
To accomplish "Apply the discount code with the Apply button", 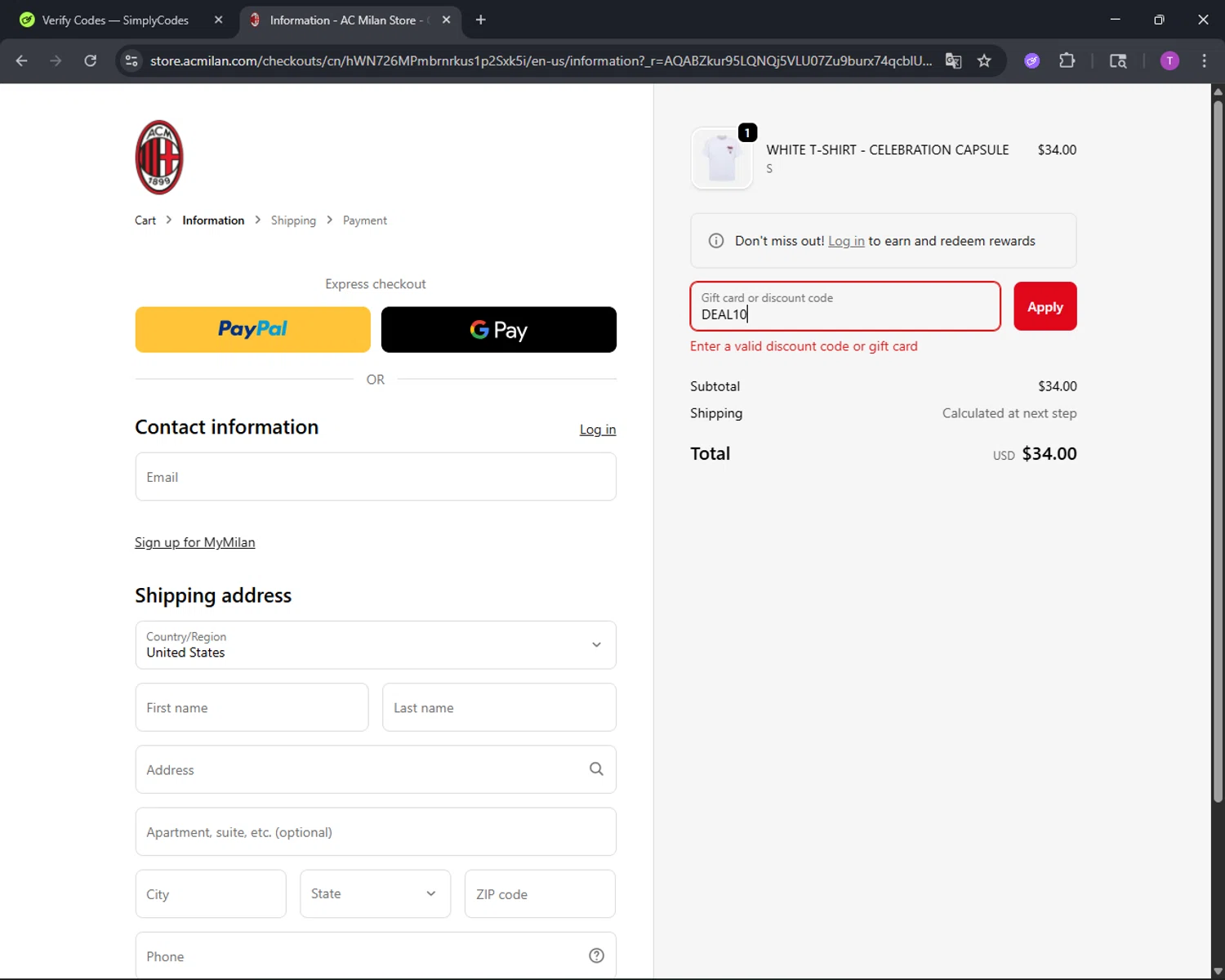I will point(1045,306).
